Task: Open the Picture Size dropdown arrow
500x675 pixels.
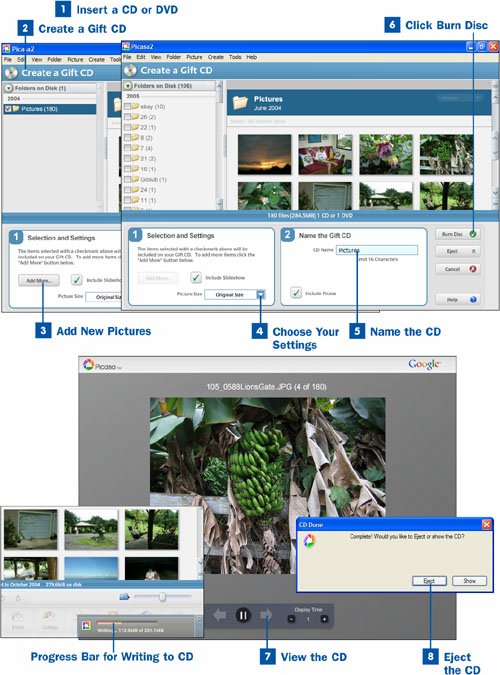Action: click(x=261, y=294)
